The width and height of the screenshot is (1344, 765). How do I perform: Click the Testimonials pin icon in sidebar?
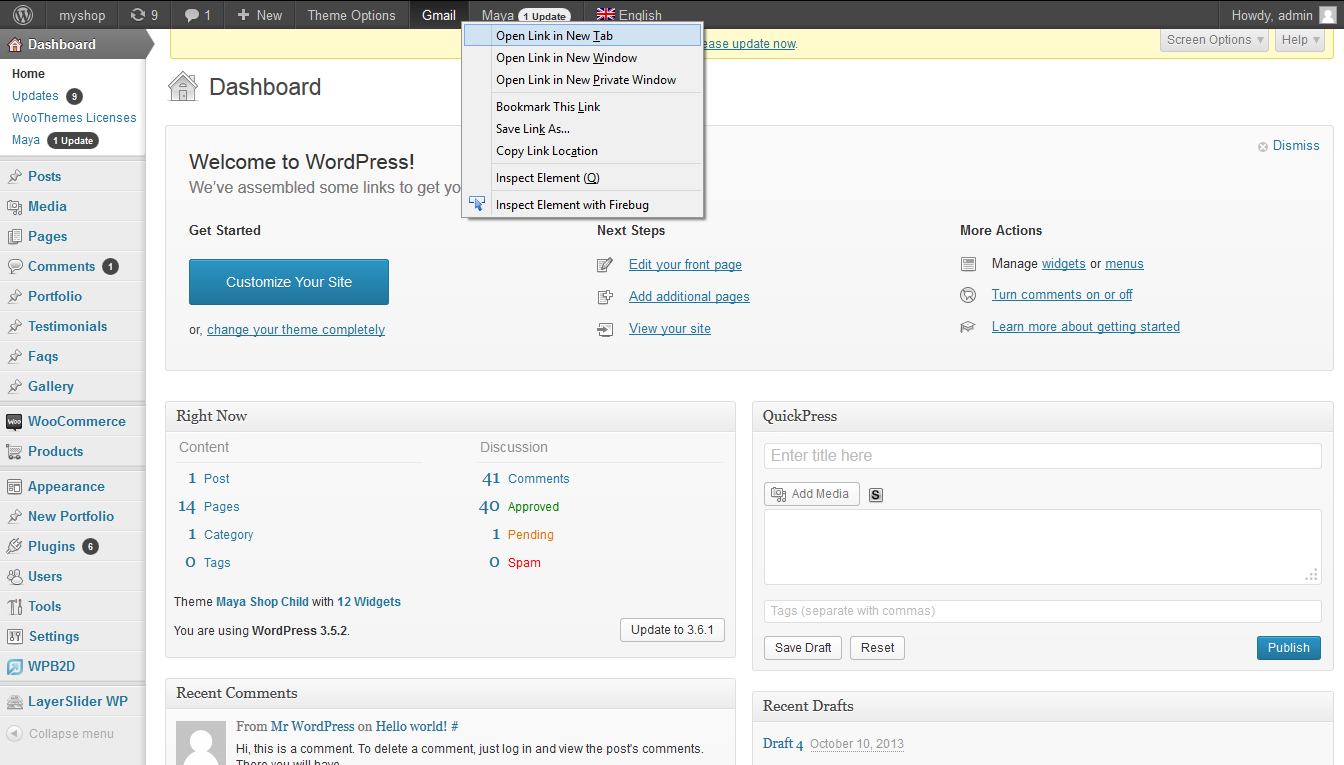tap(14, 326)
